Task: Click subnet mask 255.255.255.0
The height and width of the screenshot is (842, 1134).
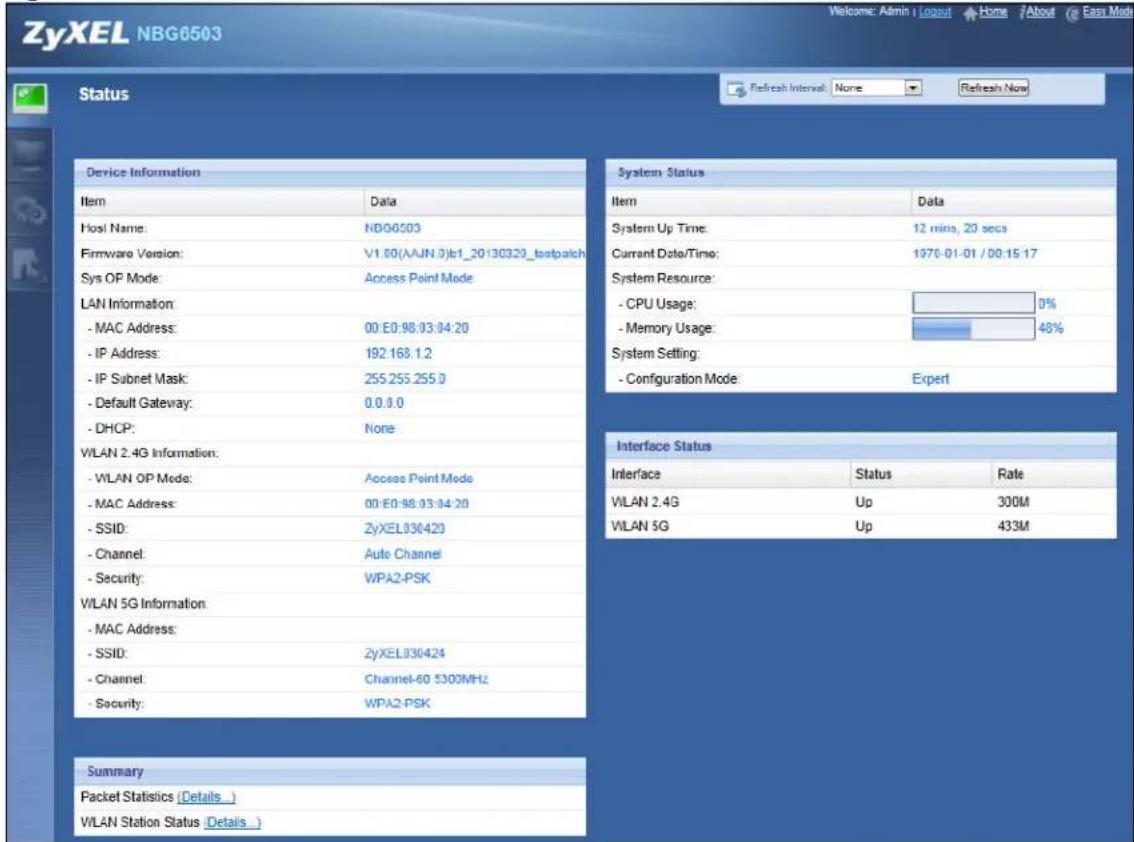Action: (x=405, y=379)
